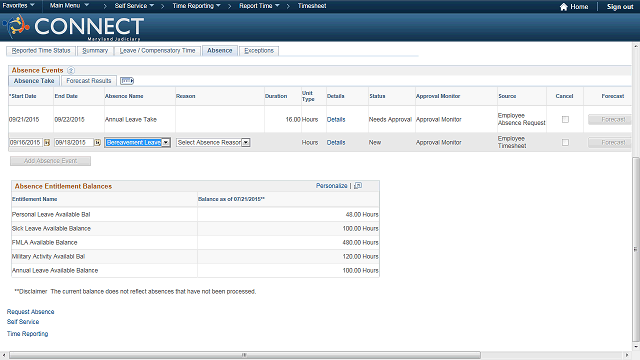This screenshot has height=360, width=640.
Task: Open the Start Date calendar picker
Action: coord(47,142)
